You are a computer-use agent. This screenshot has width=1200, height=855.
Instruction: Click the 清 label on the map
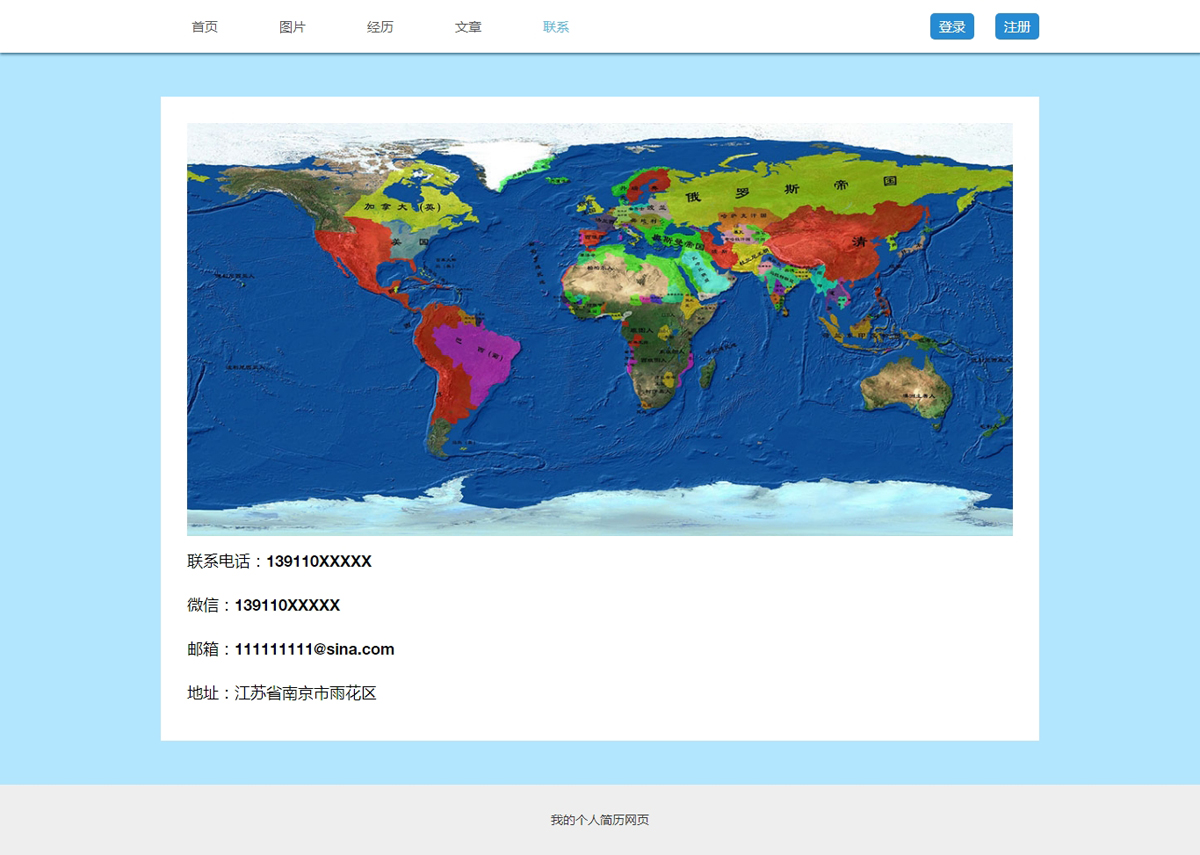tap(858, 242)
